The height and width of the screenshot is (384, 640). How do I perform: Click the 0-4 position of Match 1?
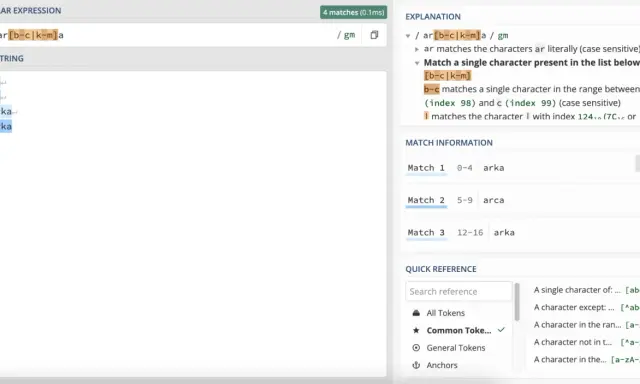point(464,168)
